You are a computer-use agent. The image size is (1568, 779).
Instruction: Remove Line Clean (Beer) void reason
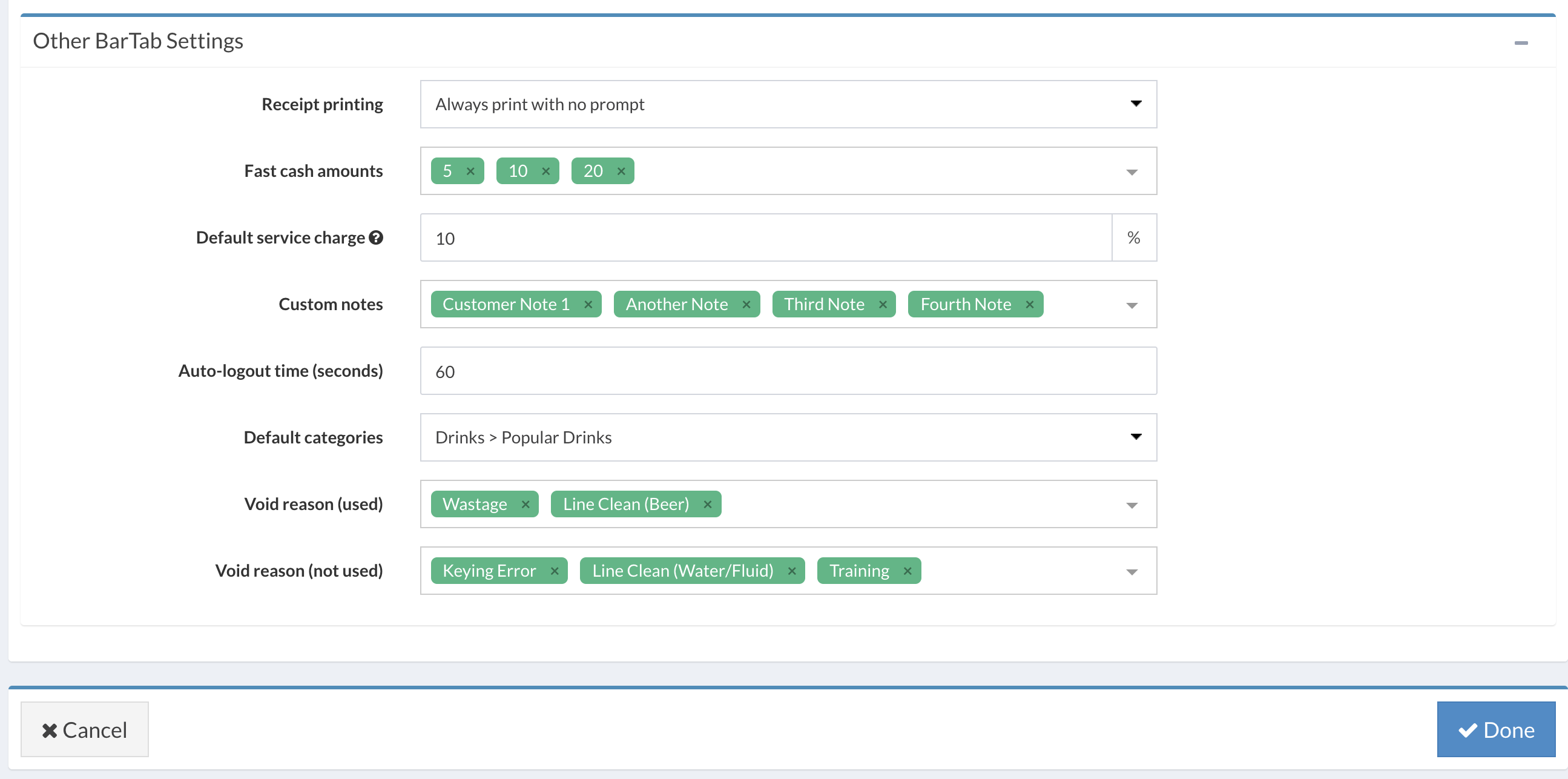pyautogui.click(x=707, y=505)
